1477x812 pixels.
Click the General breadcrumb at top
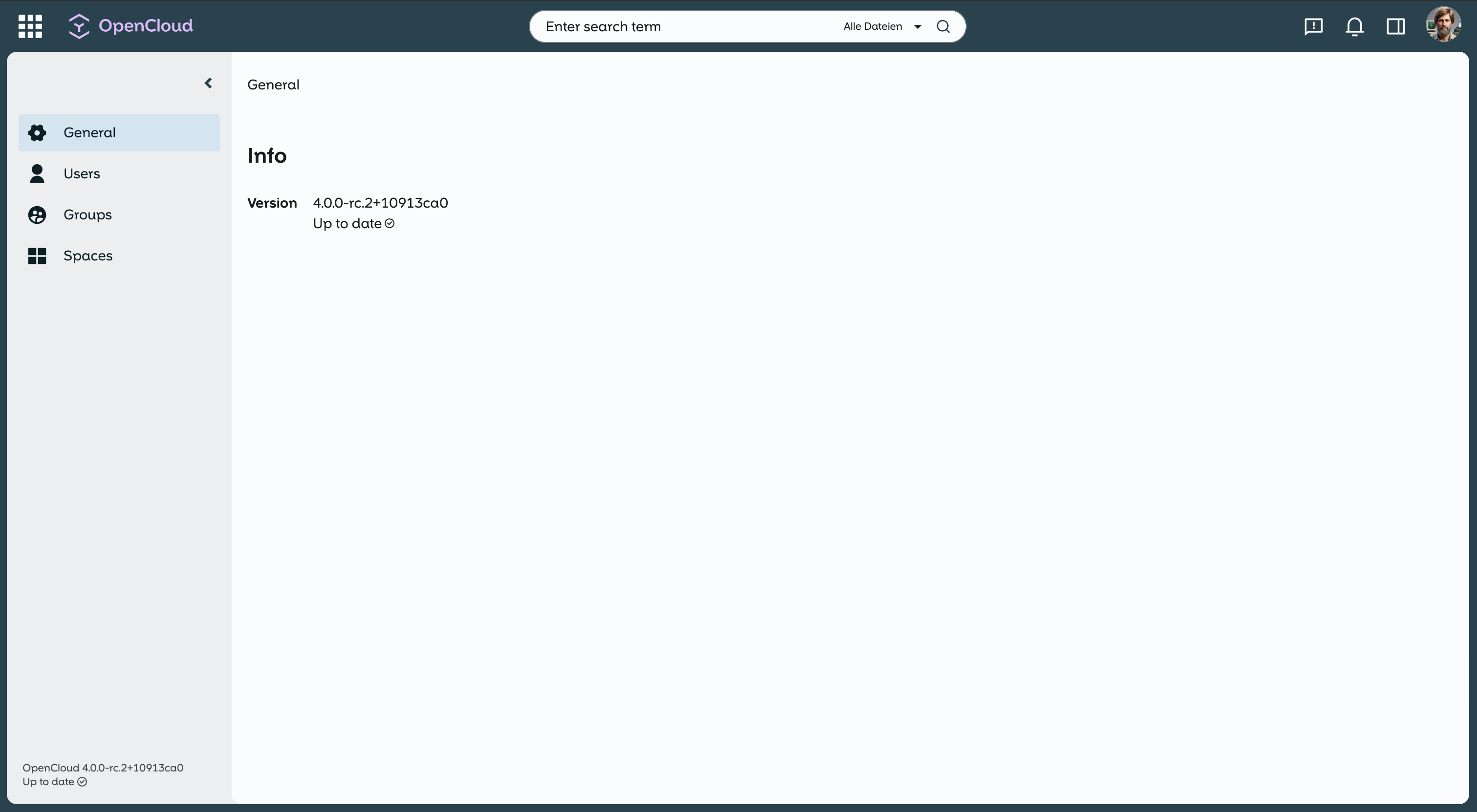tap(273, 85)
